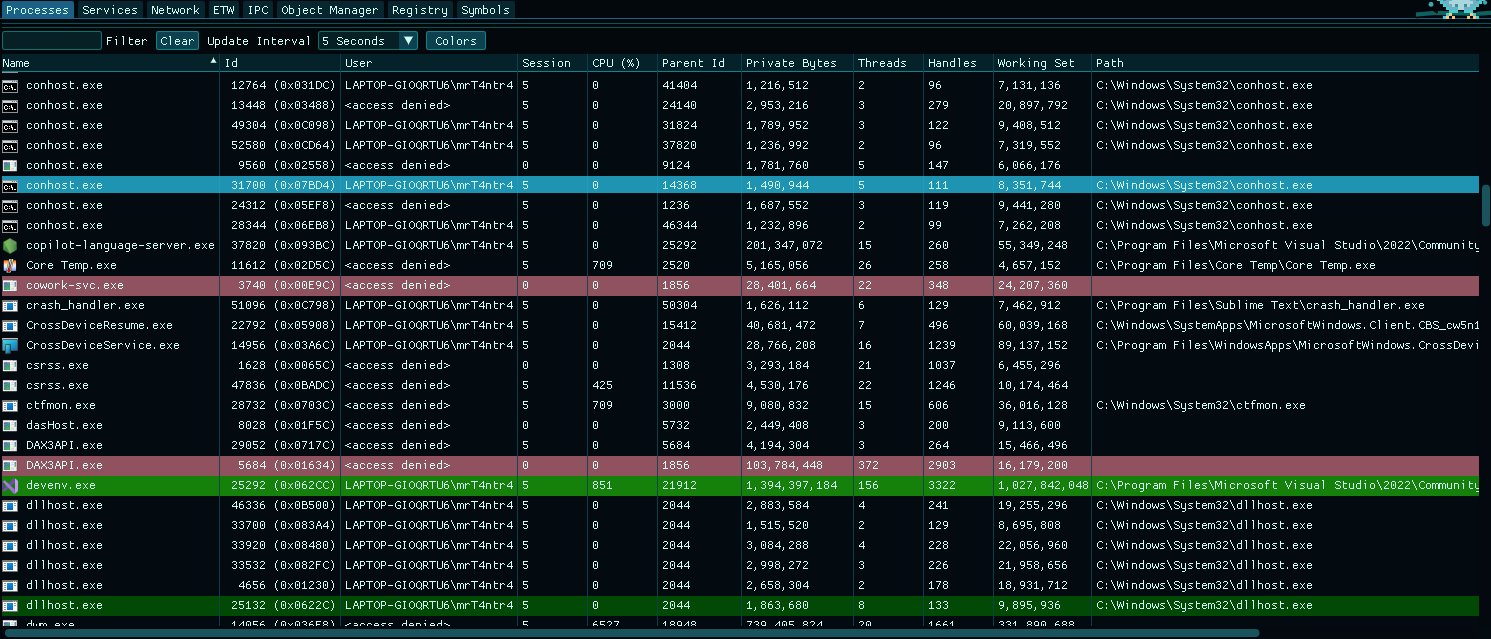1491x639 pixels.
Task: Select the dllhost.exe row with Id 33920
Action: coord(740,545)
